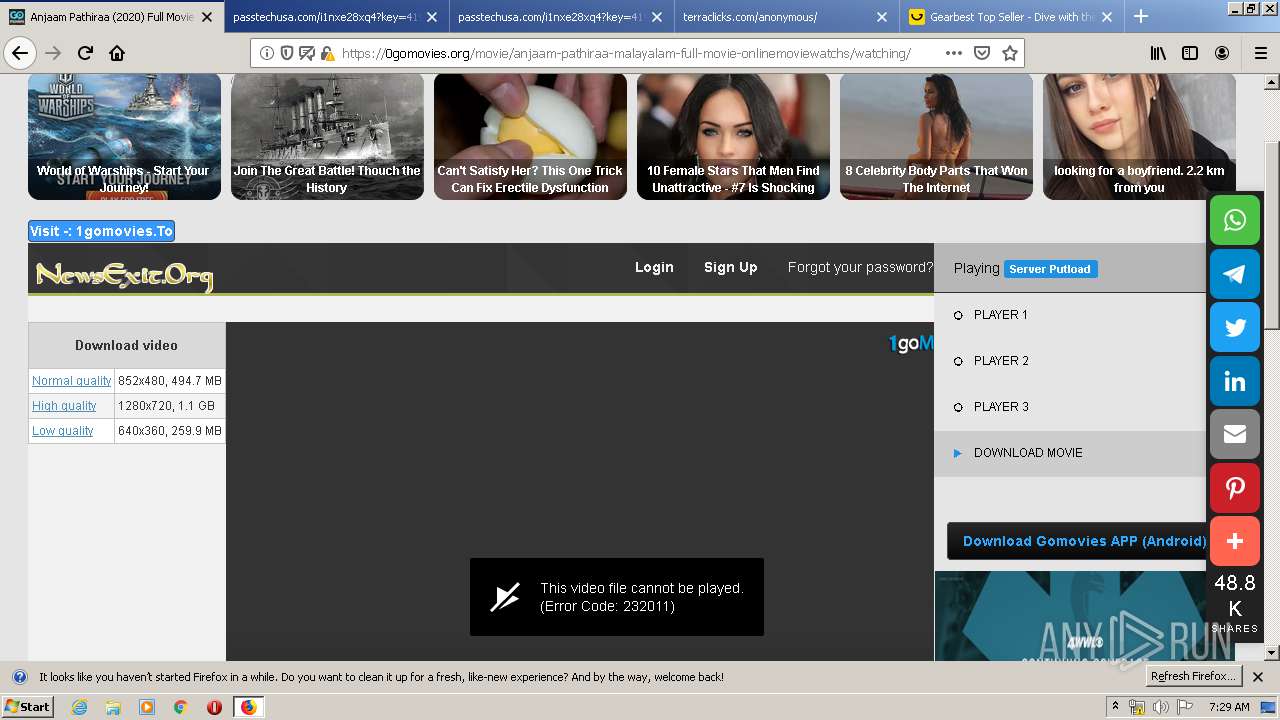The width and height of the screenshot is (1280, 720).
Task: Download High quality video link
Action: coord(64,406)
